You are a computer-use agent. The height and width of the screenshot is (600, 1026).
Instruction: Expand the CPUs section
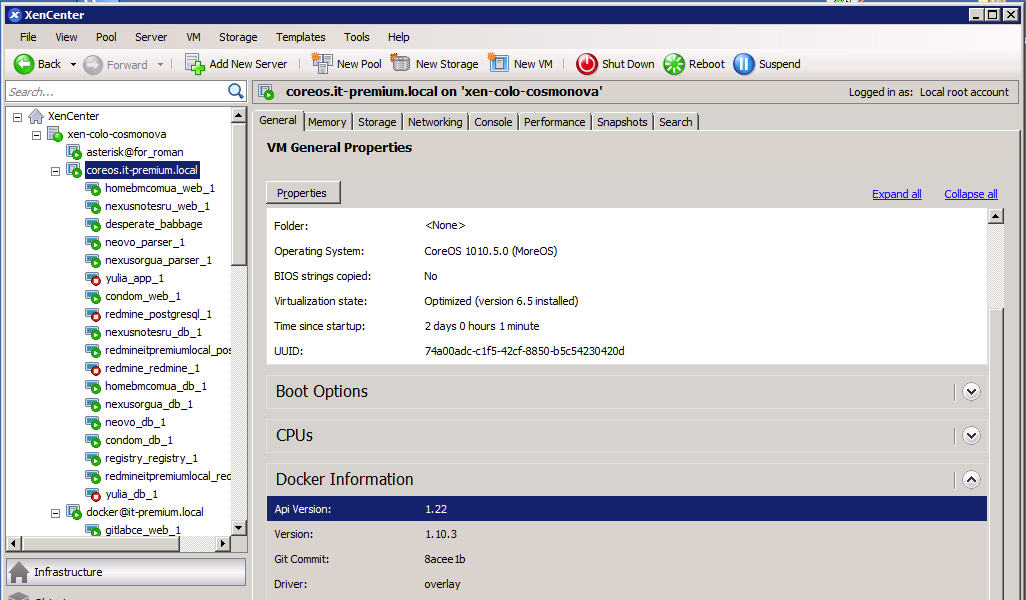point(971,436)
